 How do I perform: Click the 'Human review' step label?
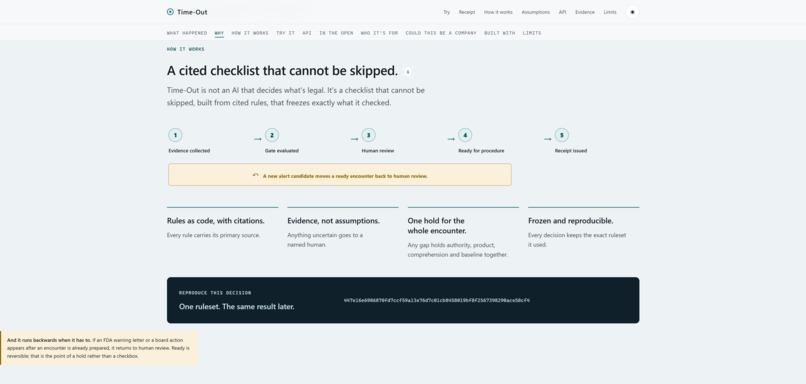(378, 151)
